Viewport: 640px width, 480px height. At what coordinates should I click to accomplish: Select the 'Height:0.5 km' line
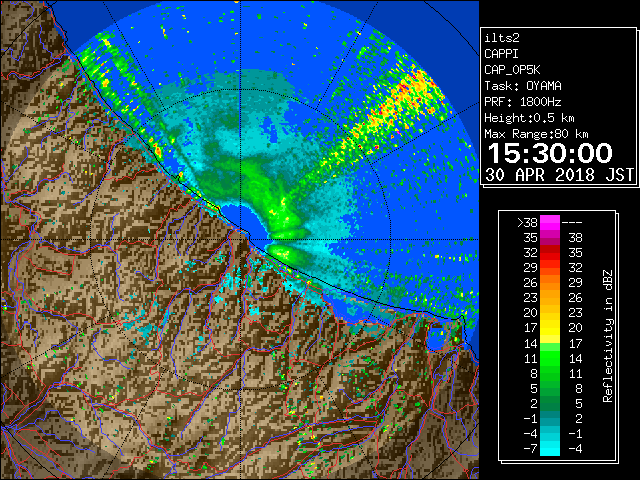pos(529,118)
